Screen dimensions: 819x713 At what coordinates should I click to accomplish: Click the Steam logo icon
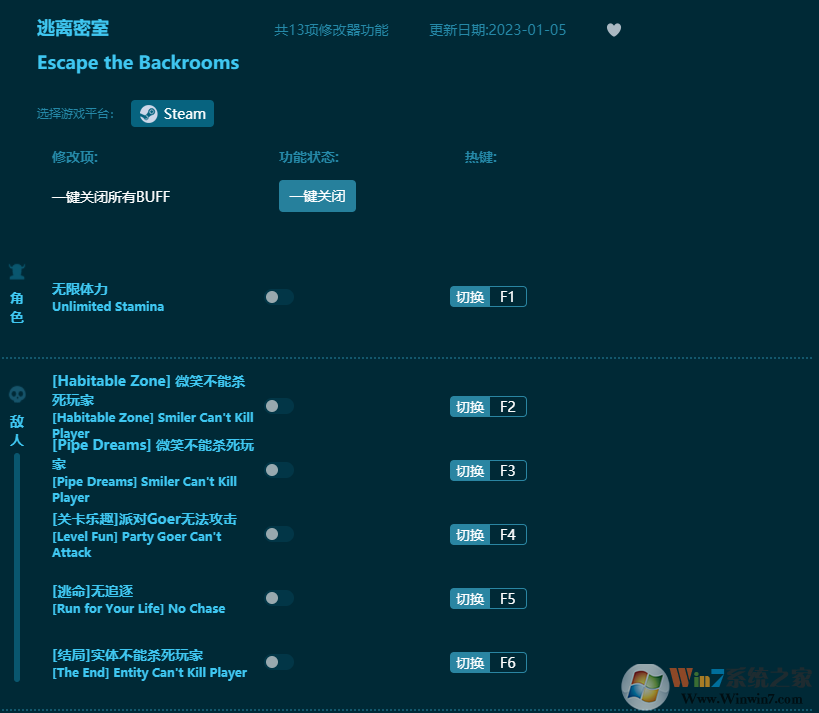(x=148, y=114)
